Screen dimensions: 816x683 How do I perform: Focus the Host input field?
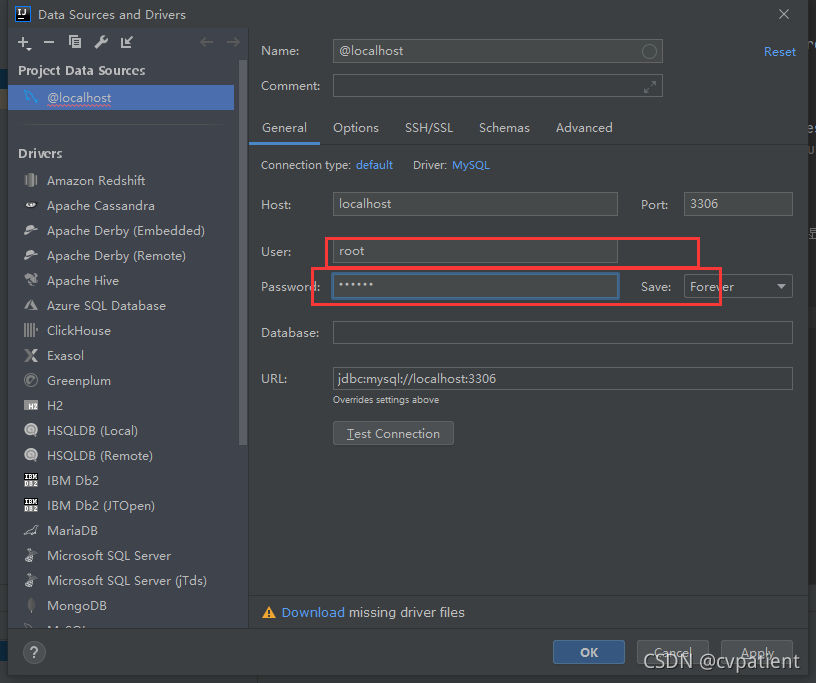[x=475, y=204]
